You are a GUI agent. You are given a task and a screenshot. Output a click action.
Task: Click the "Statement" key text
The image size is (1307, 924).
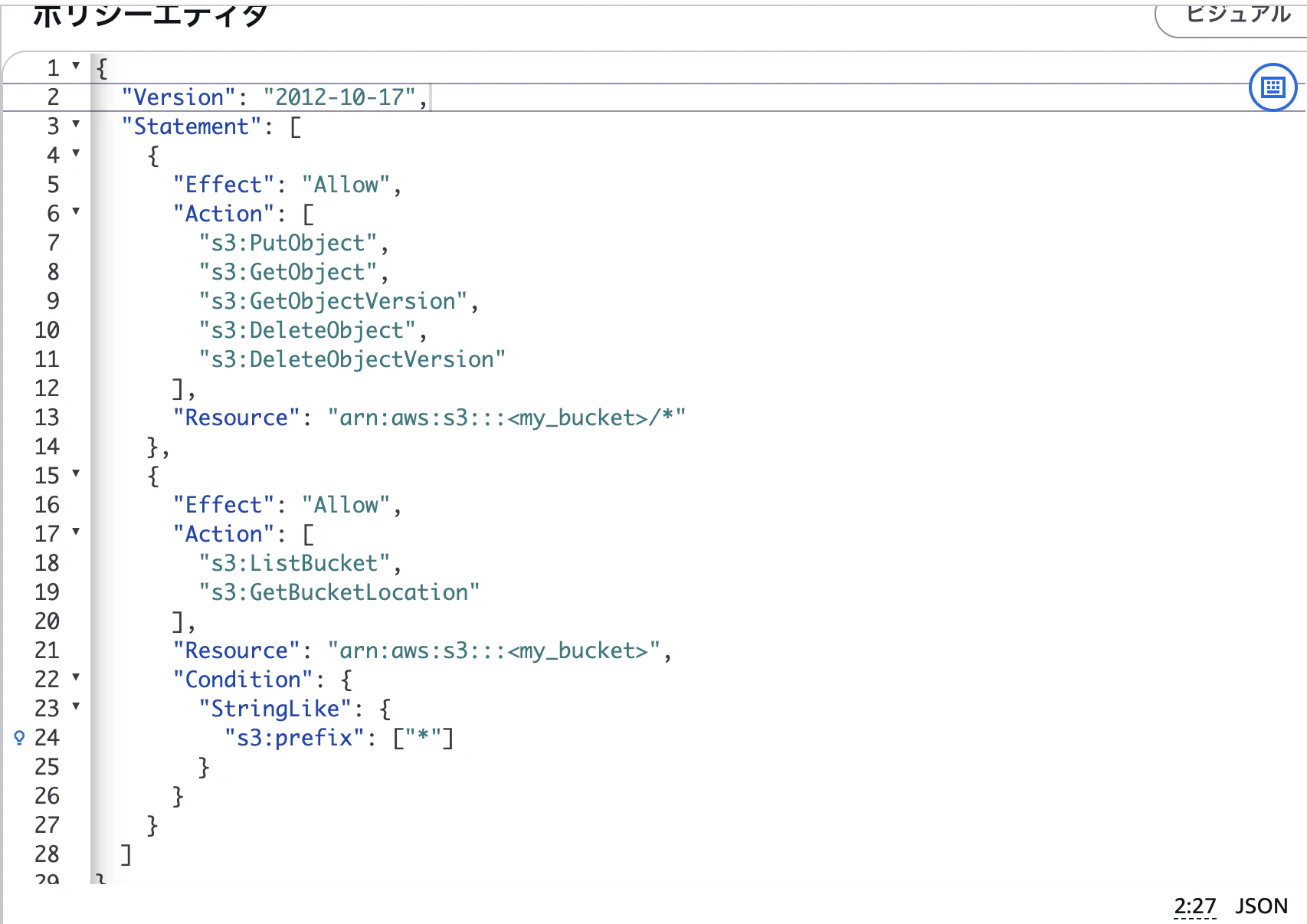[192, 126]
